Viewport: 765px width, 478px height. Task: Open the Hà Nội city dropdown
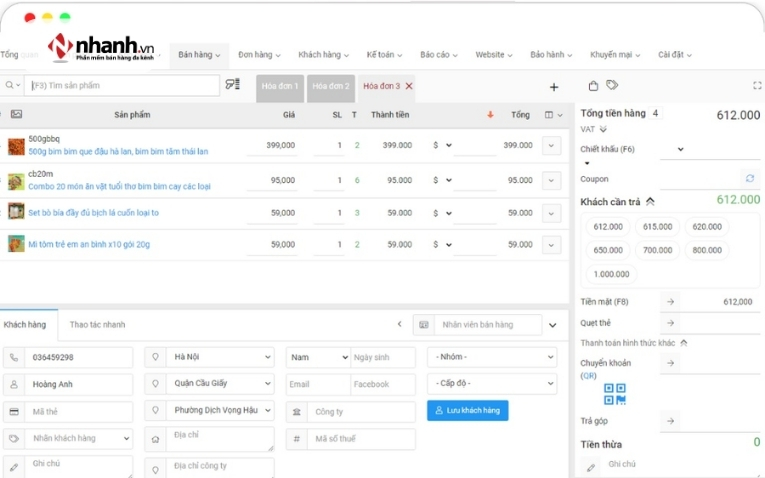(x=219, y=357)
